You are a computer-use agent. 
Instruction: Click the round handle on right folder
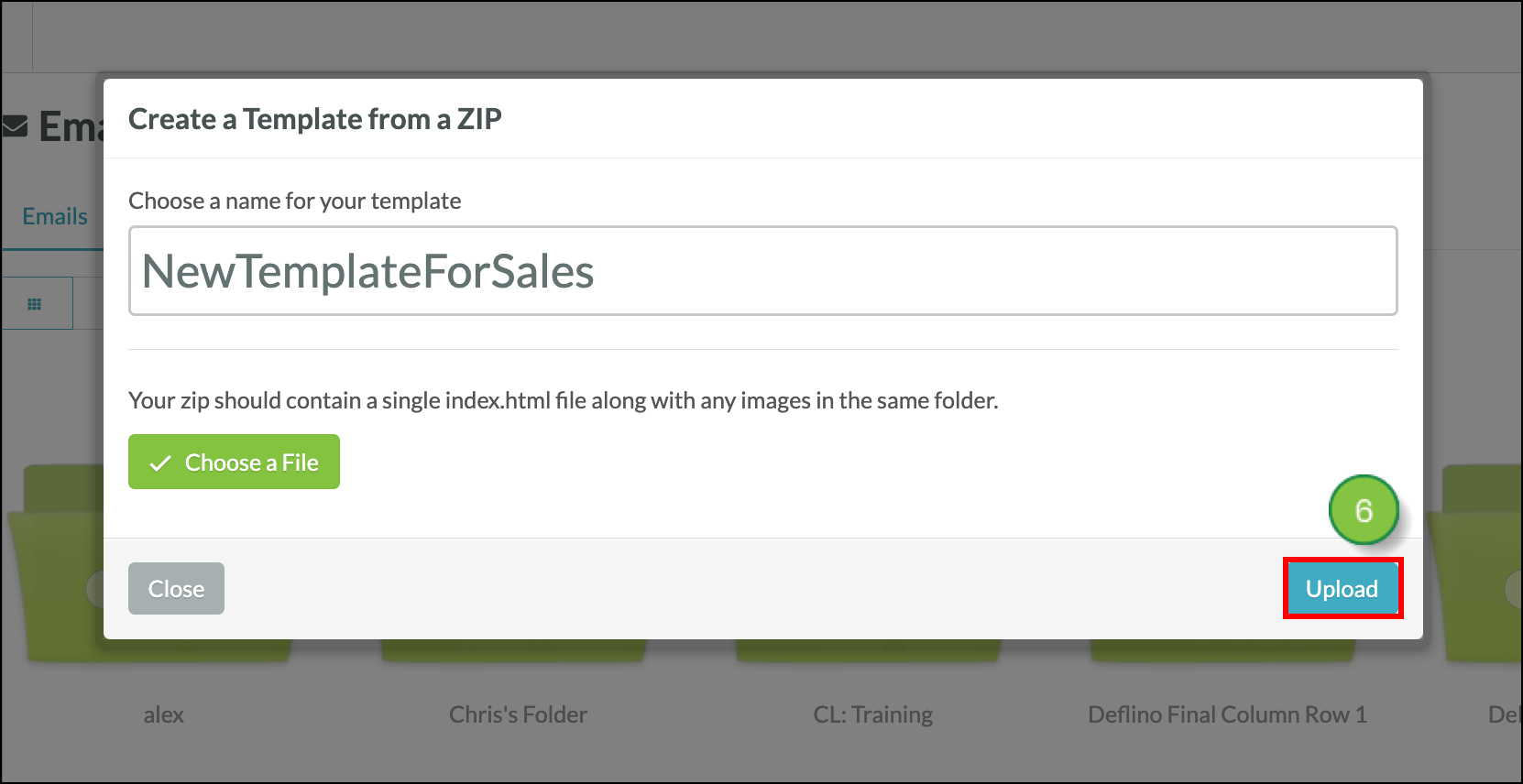pyautogui.click(x=1514, y=589)
